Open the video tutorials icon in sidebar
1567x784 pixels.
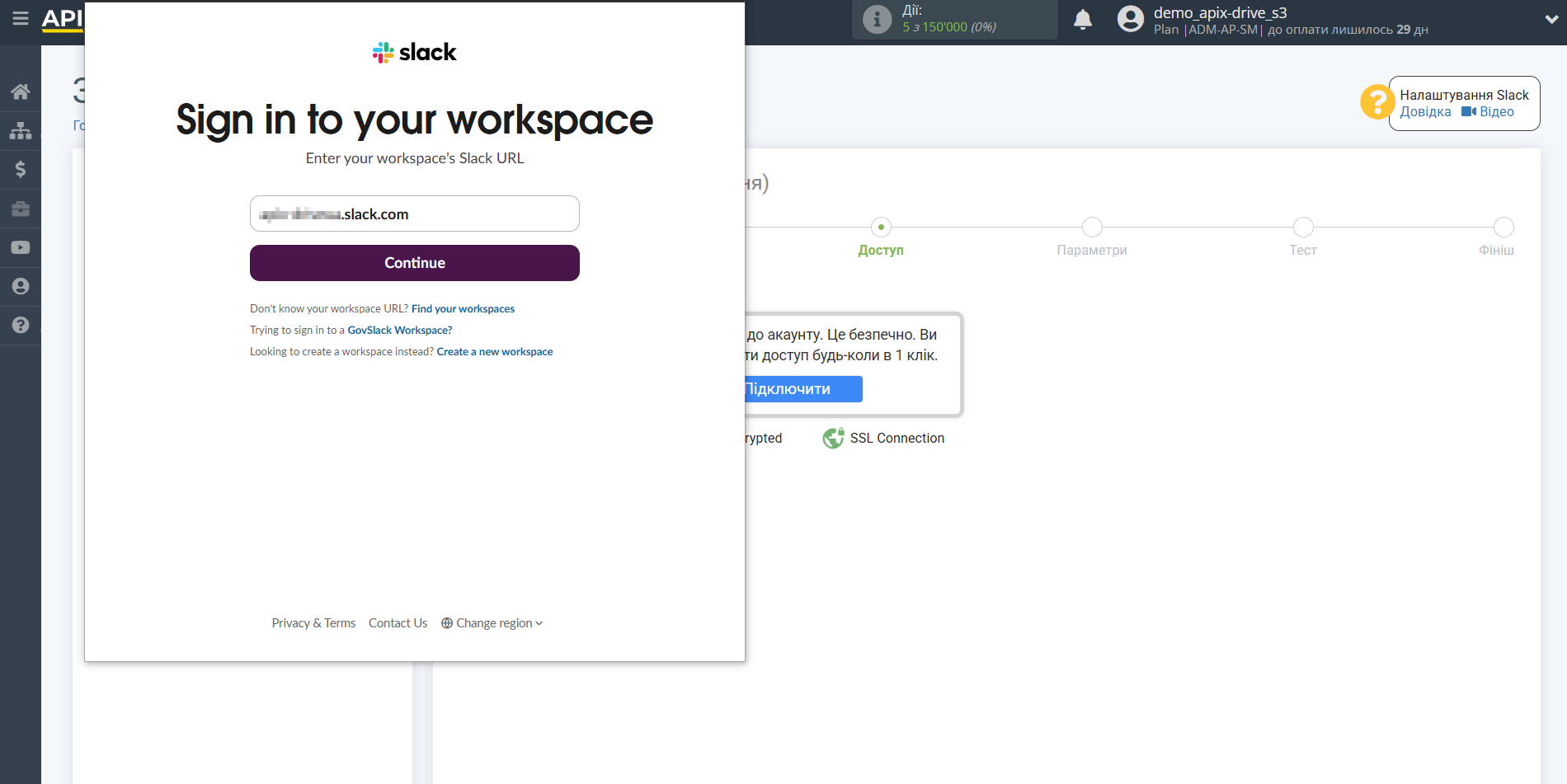click(x=21, y=247)
